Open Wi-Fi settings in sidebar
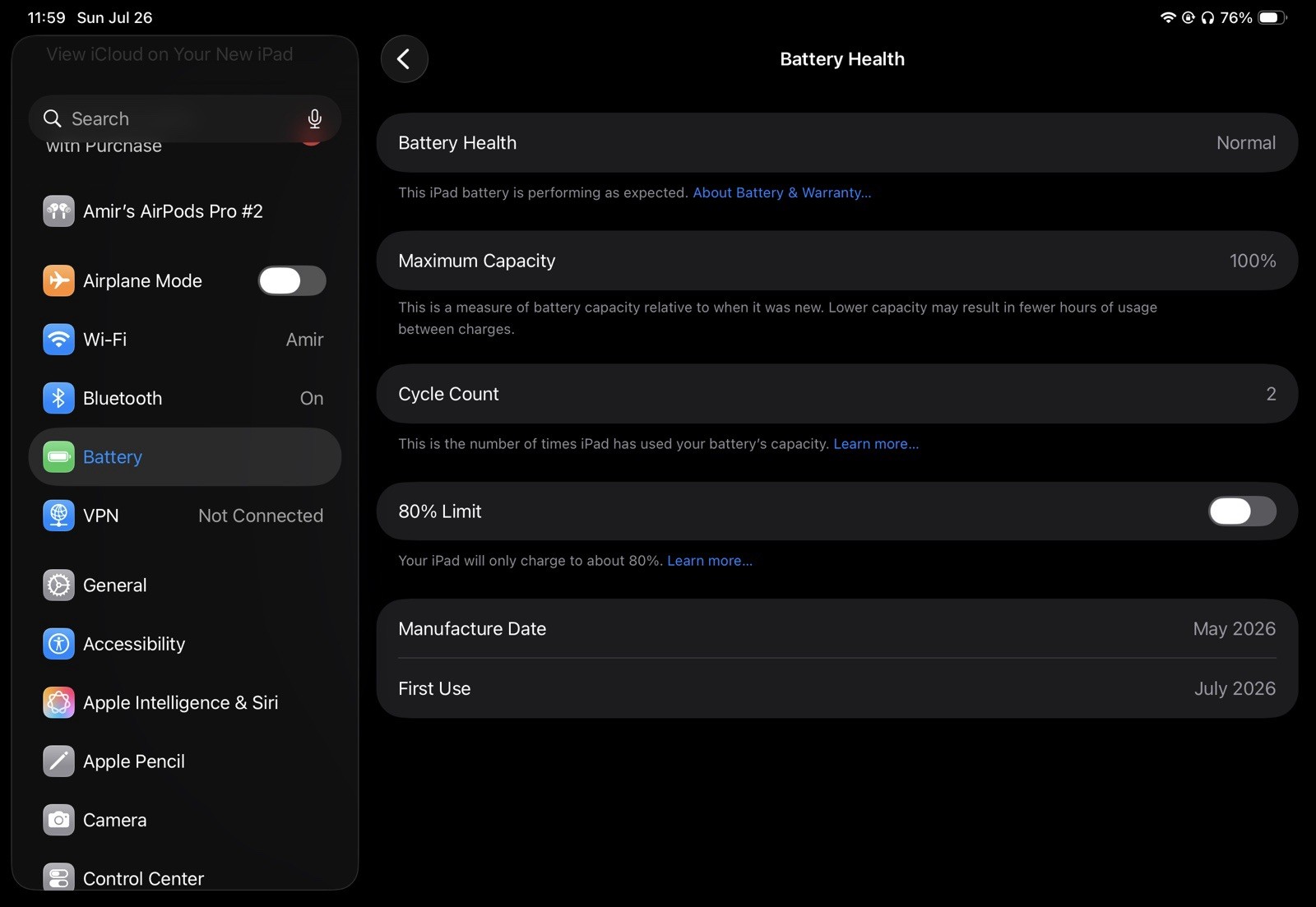Viewport: 1316px width, 907px height. pos(184,340)
